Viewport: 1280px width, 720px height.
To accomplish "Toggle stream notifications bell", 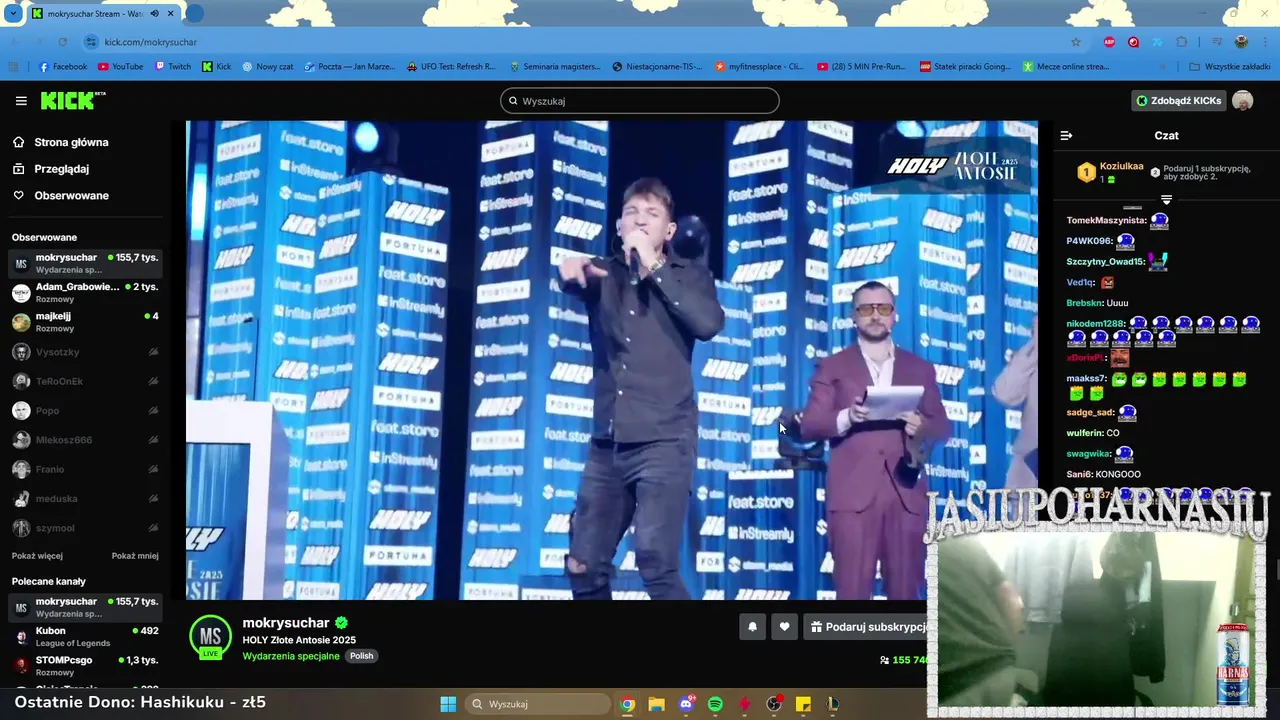I will click(x=752, y=627).
